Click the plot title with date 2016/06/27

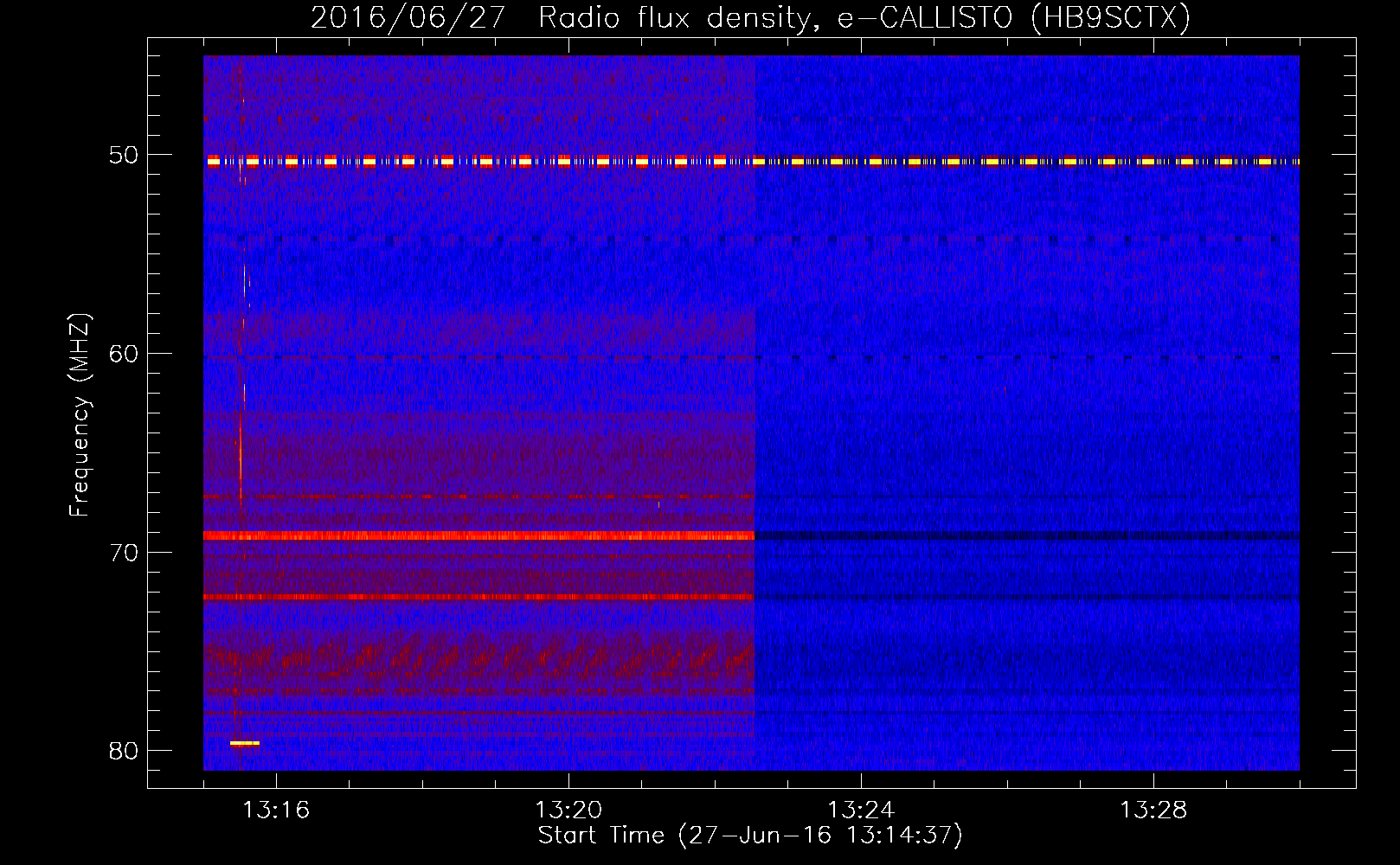750,17
